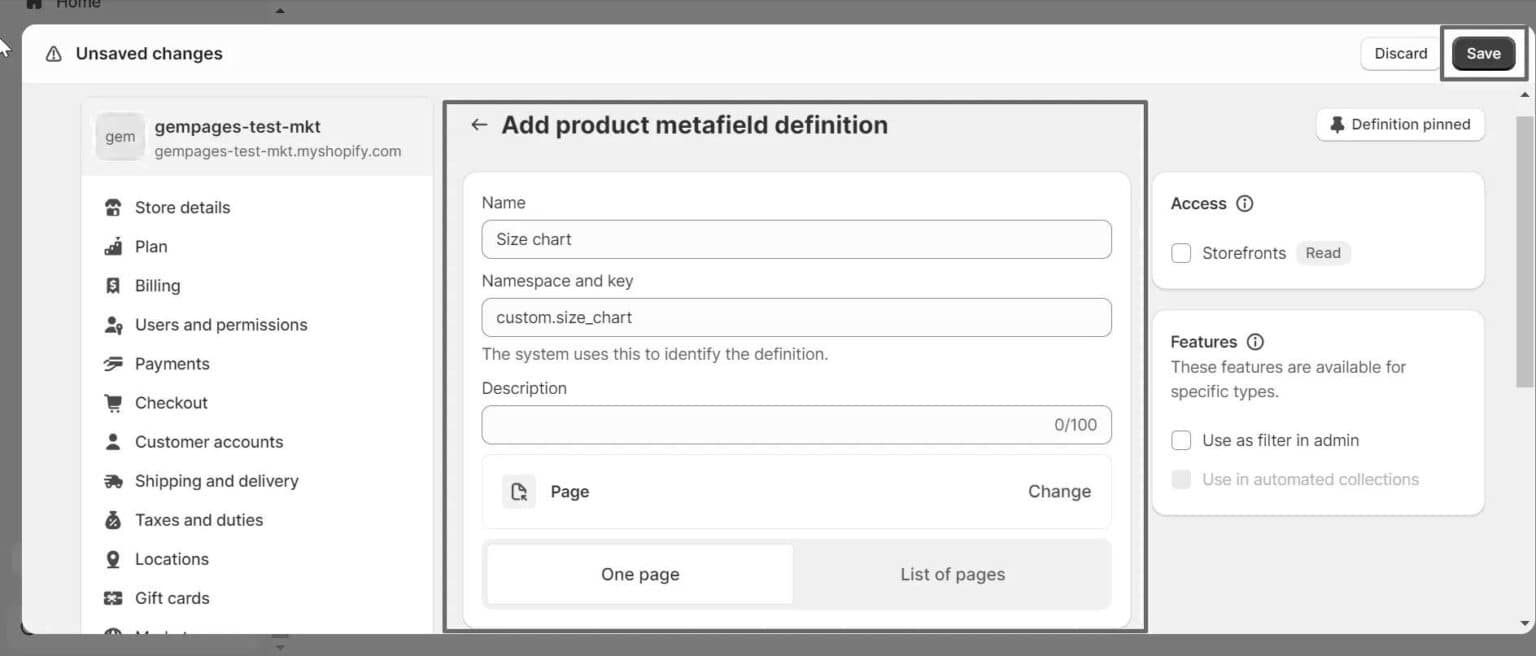This screenshot has height=656, width=1536.
Task: Click the Shipping and delivery truck icon
Action: (113, 481)
